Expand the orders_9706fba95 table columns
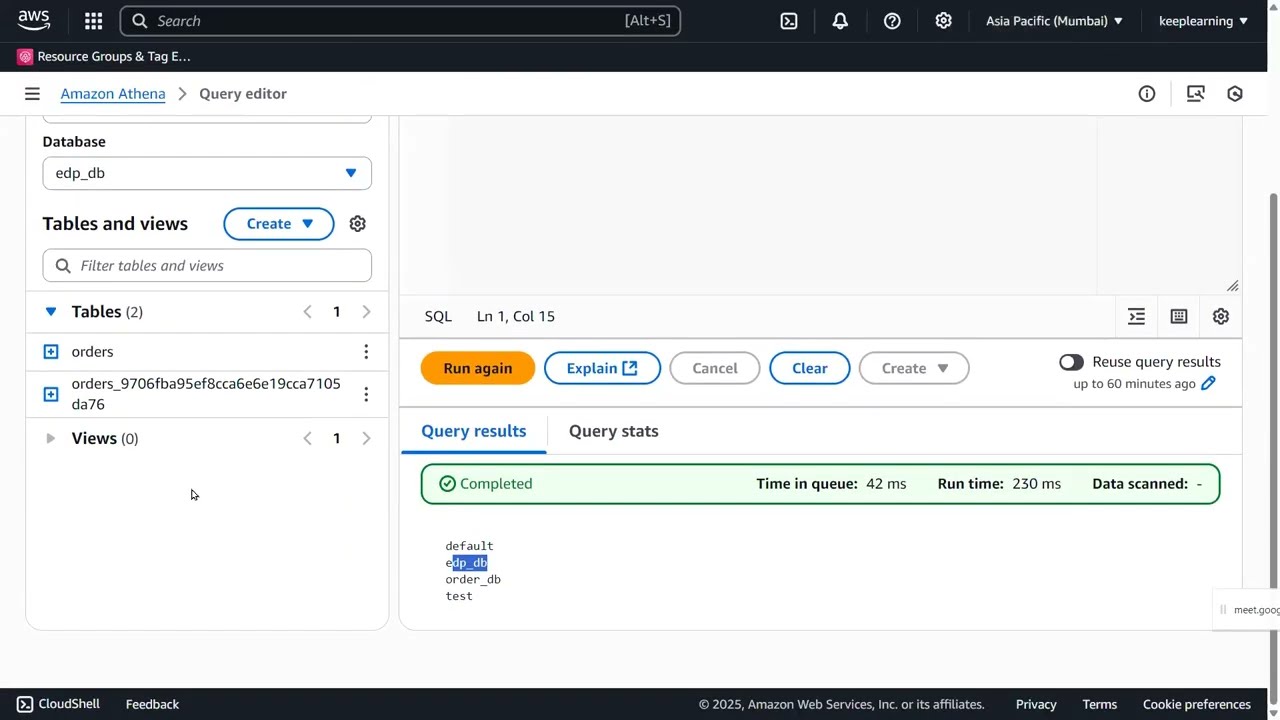This screenshot has height=720, width=1280. coord(51,394)
